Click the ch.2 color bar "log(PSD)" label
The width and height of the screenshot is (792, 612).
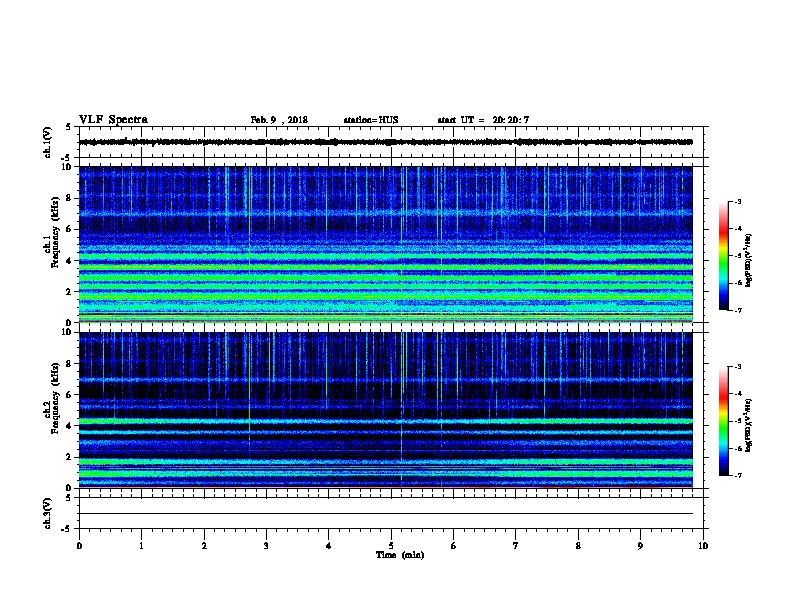[748, 425]
